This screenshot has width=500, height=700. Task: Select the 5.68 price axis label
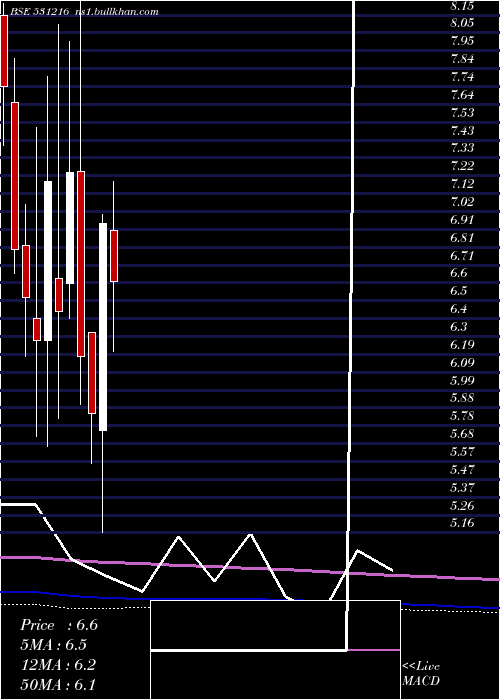click(x=462, y=434)
